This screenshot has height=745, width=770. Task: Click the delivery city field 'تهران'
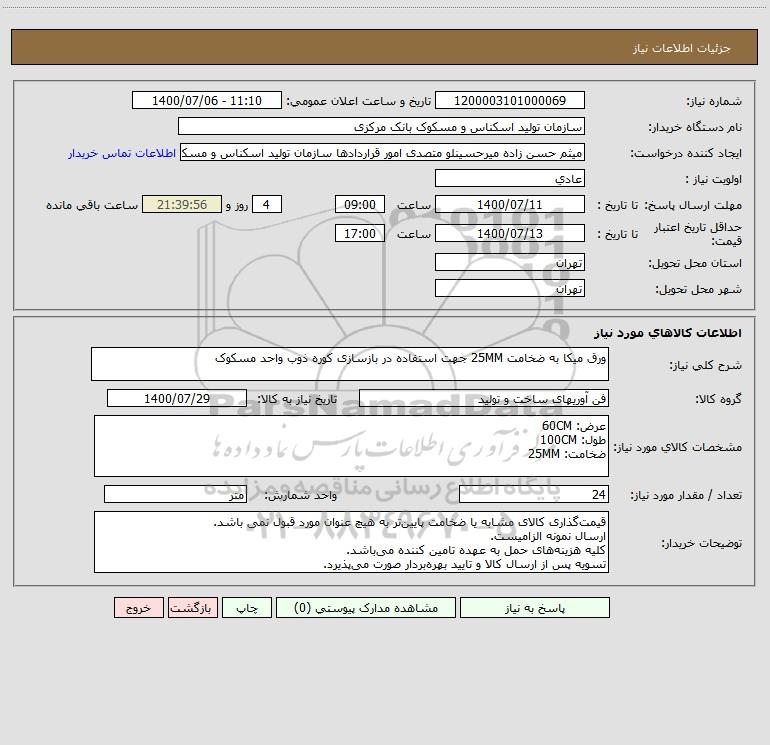[510, 288]
